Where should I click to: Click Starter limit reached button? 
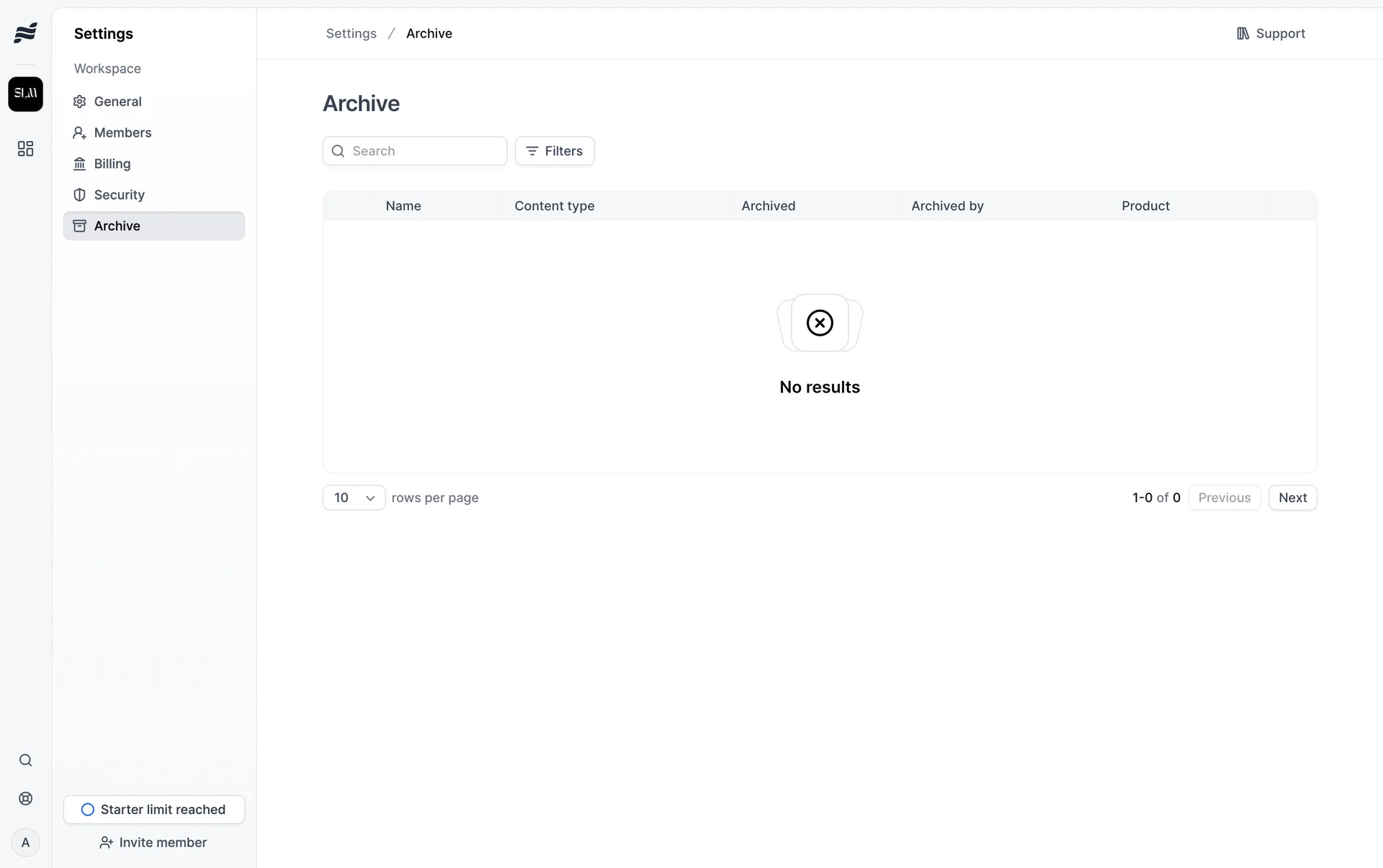pos(153,809)
